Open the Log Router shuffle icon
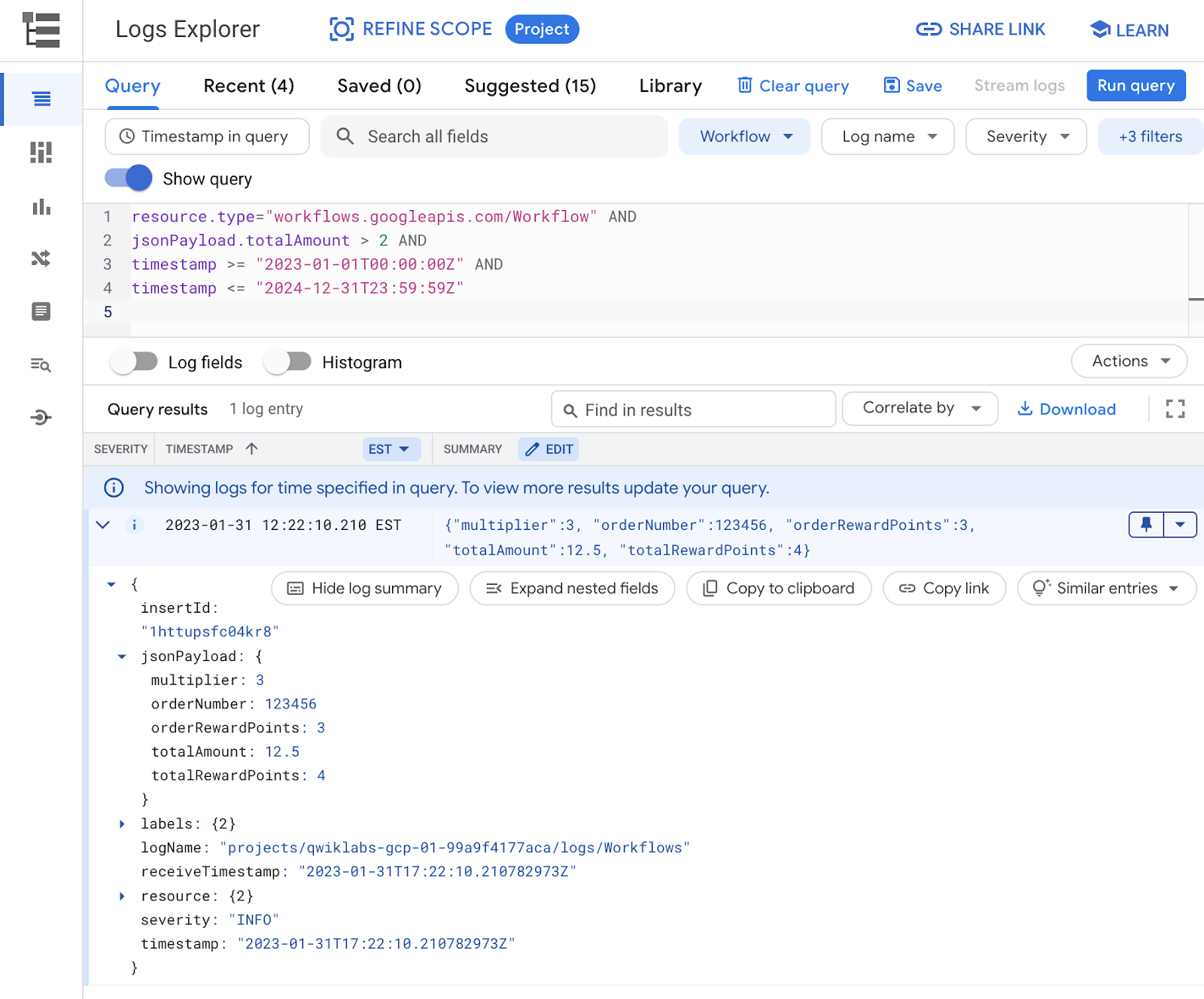The width and height of the screenshot is (1204, 999). (41, 259)
